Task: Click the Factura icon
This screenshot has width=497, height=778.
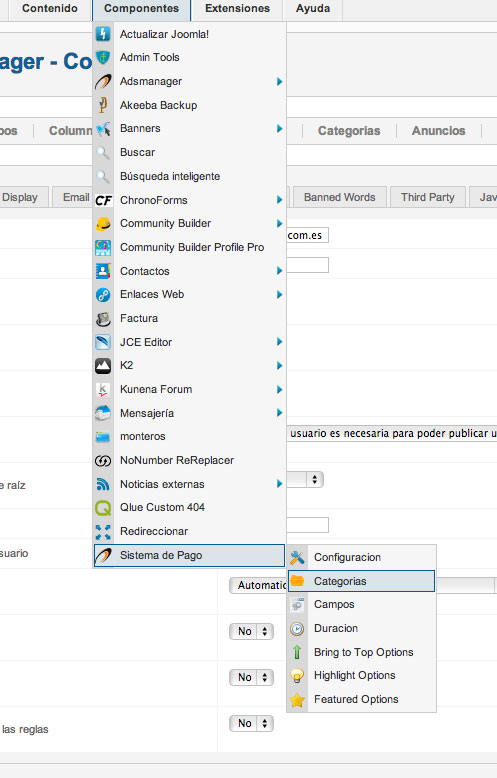Action: pos(103,319)
